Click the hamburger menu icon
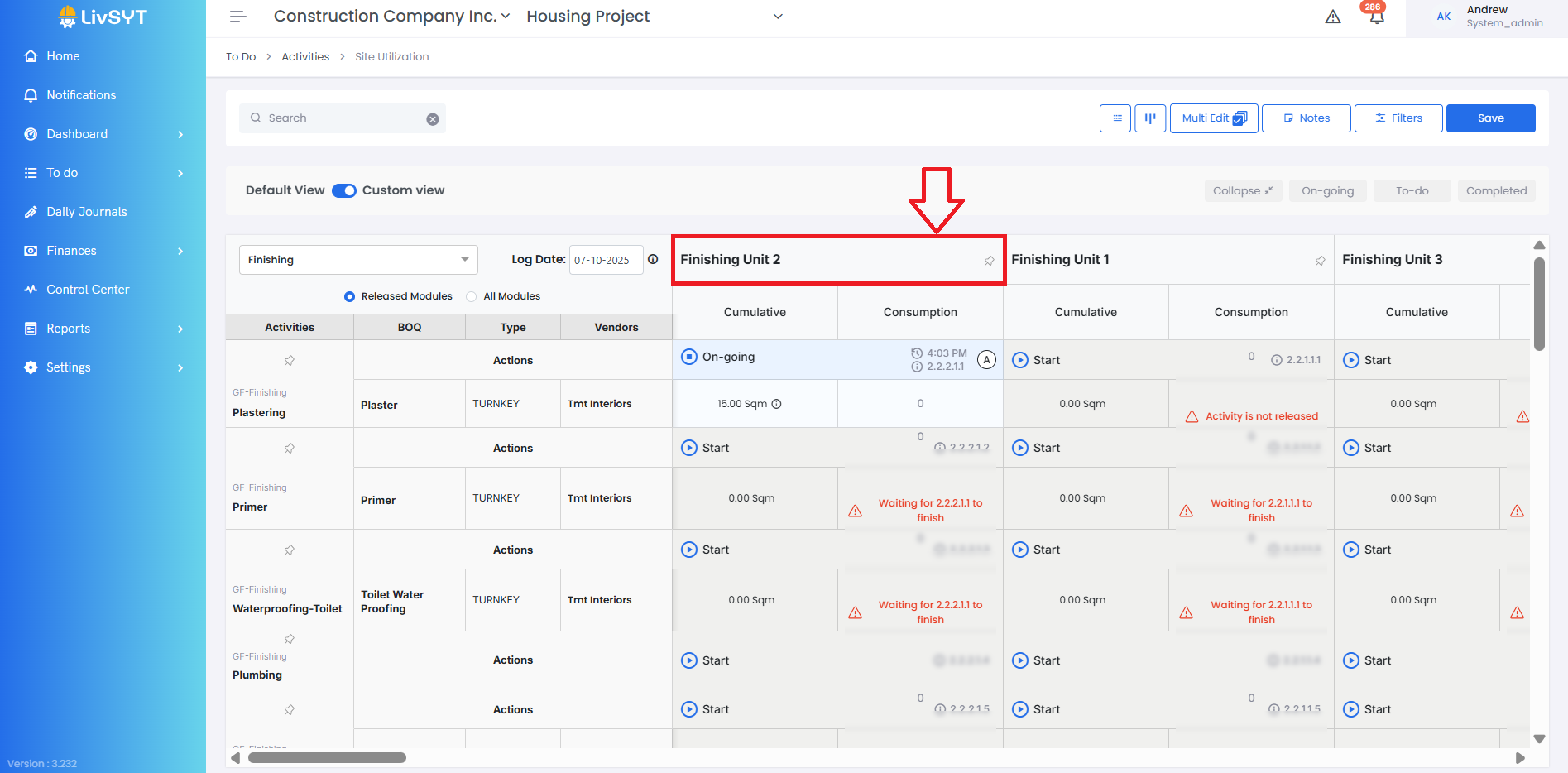Viewport: 1568px width, 773px height. coord(238,17)
